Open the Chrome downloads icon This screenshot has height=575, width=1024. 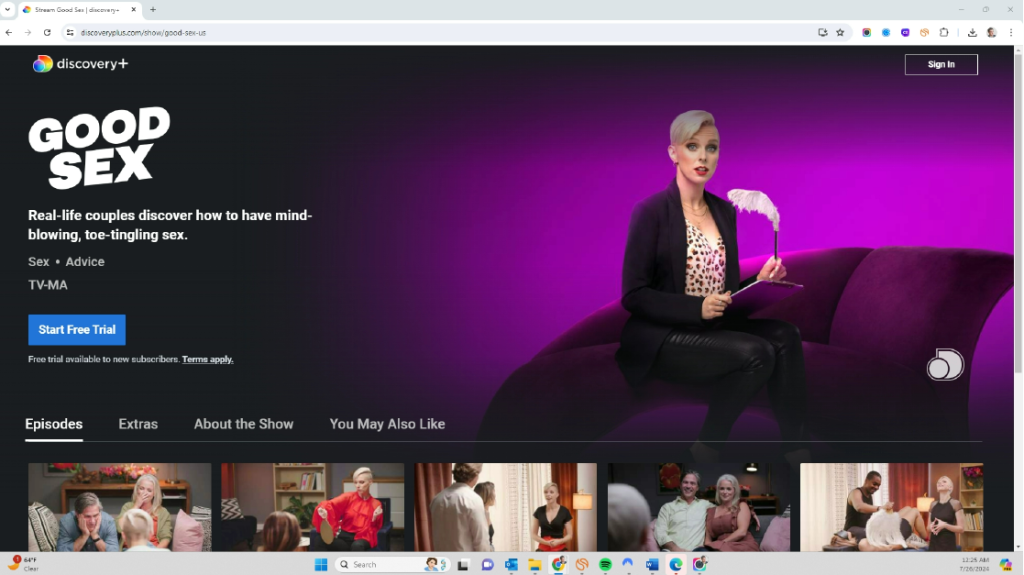click(972, 32)
